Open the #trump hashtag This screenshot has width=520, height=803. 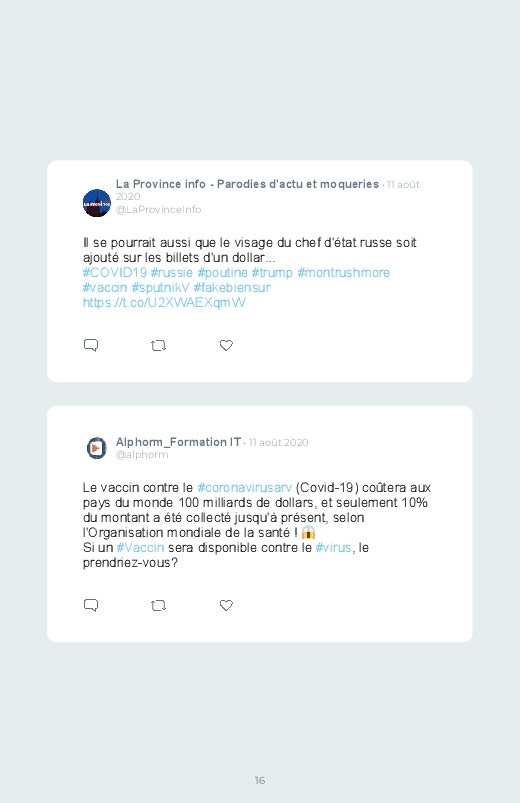[272, 272]
